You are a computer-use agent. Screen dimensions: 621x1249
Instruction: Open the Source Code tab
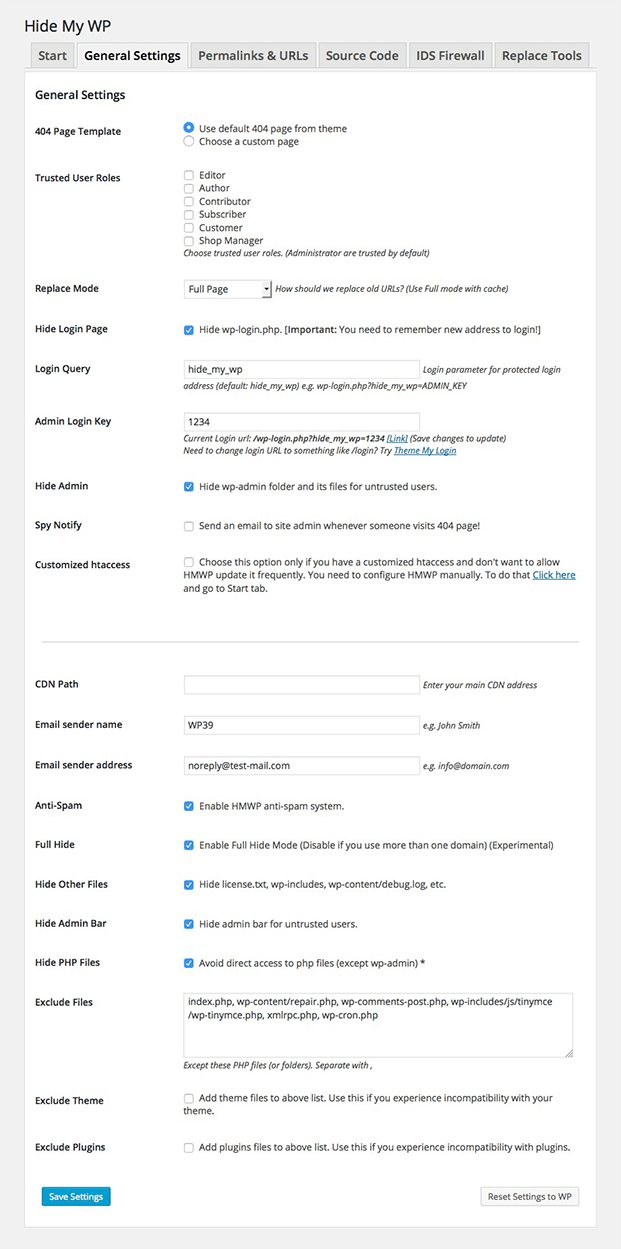[x=361, y=55]
